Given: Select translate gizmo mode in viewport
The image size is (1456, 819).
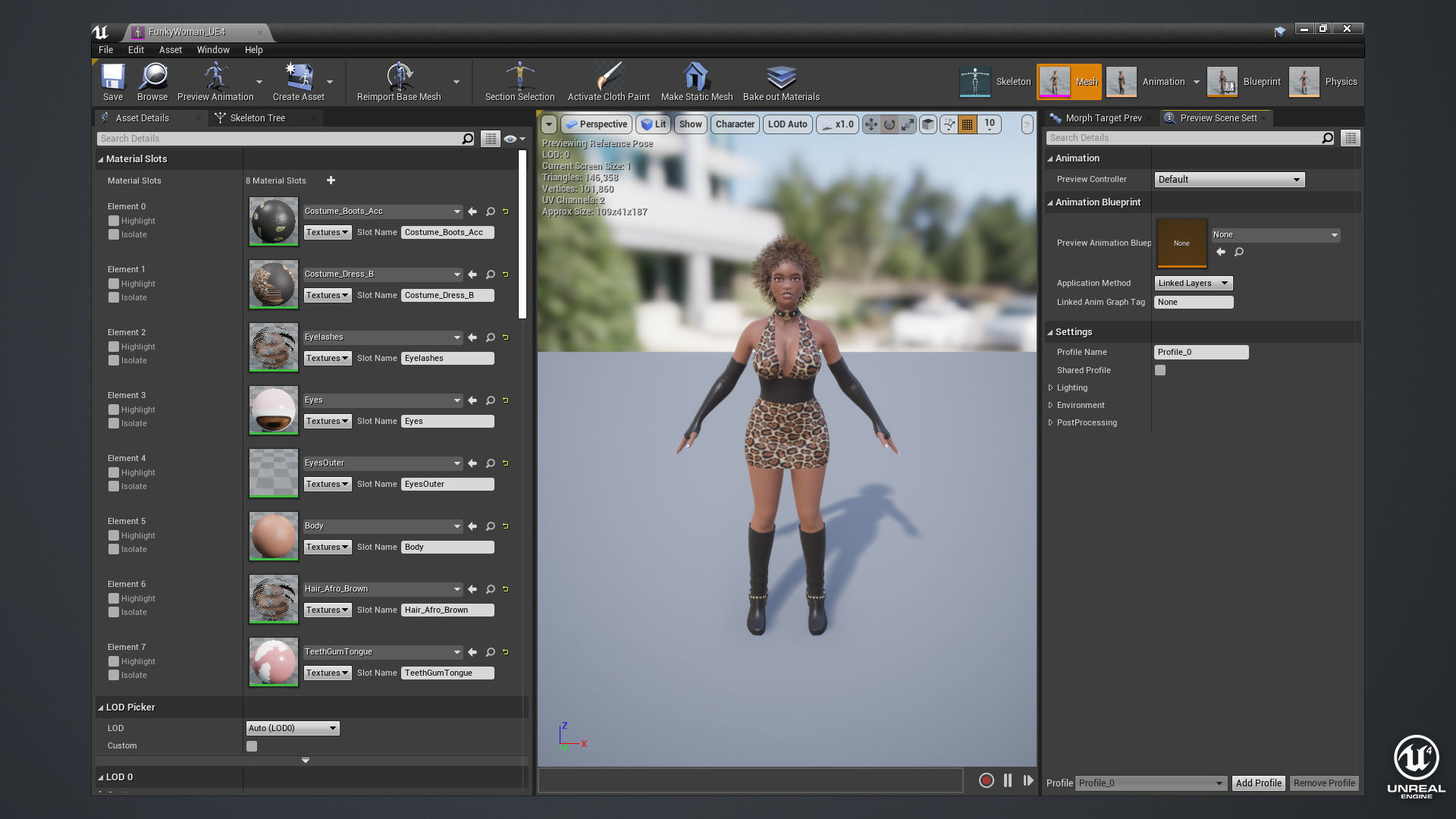Looking at the screenshot, I should point(871,124).
